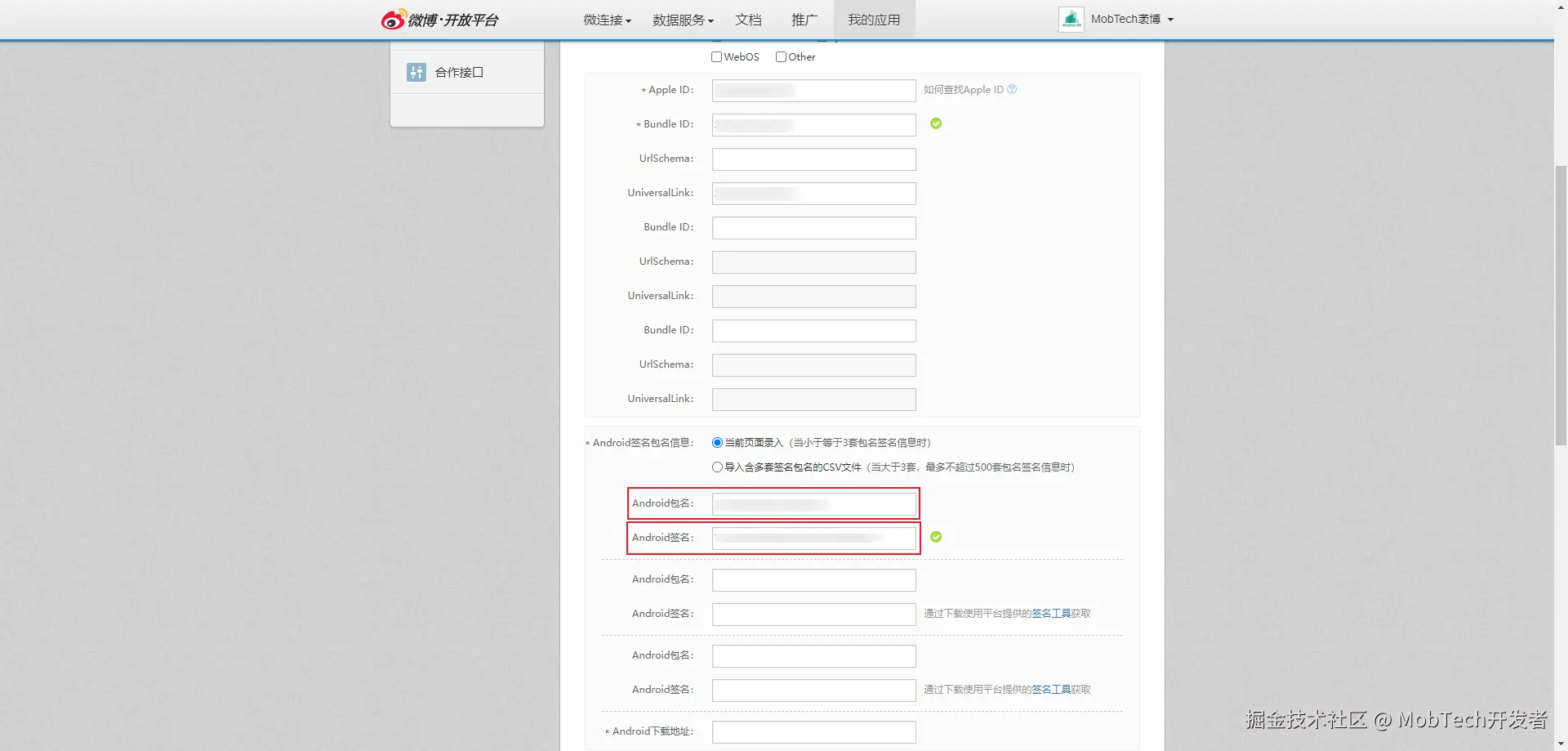Select the 当前页面录入 radio option
Screen dimensions: 1568x751
coord(717,442)
